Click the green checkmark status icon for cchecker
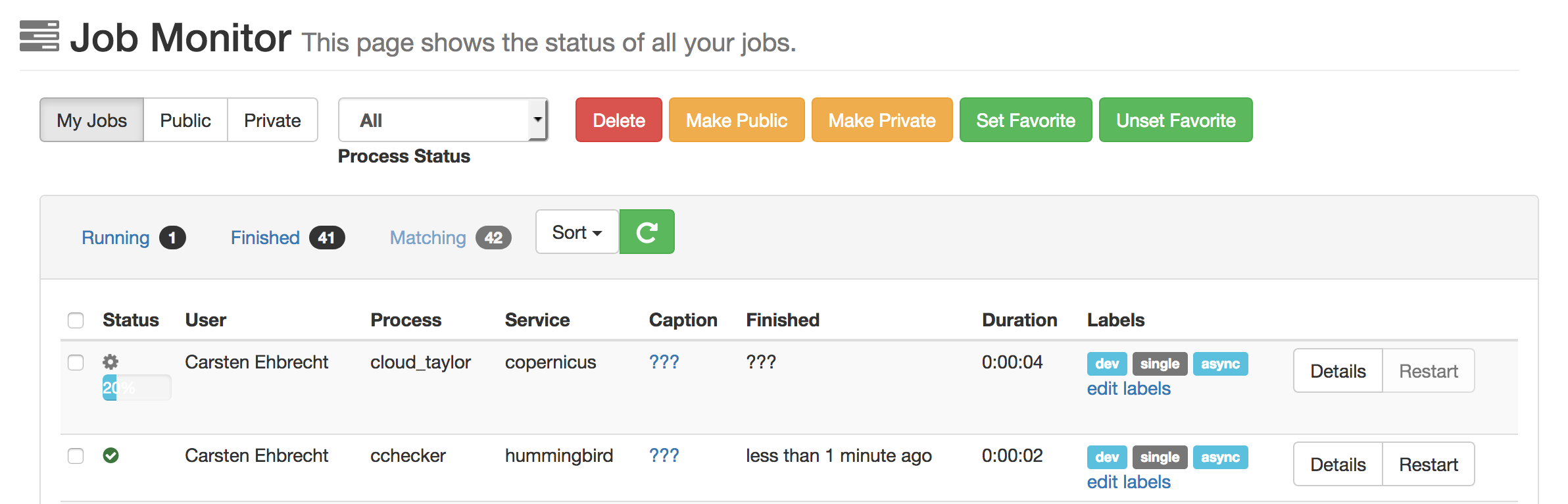The height and width of the screenshot is (504, 1568). (x=110, y=455)
